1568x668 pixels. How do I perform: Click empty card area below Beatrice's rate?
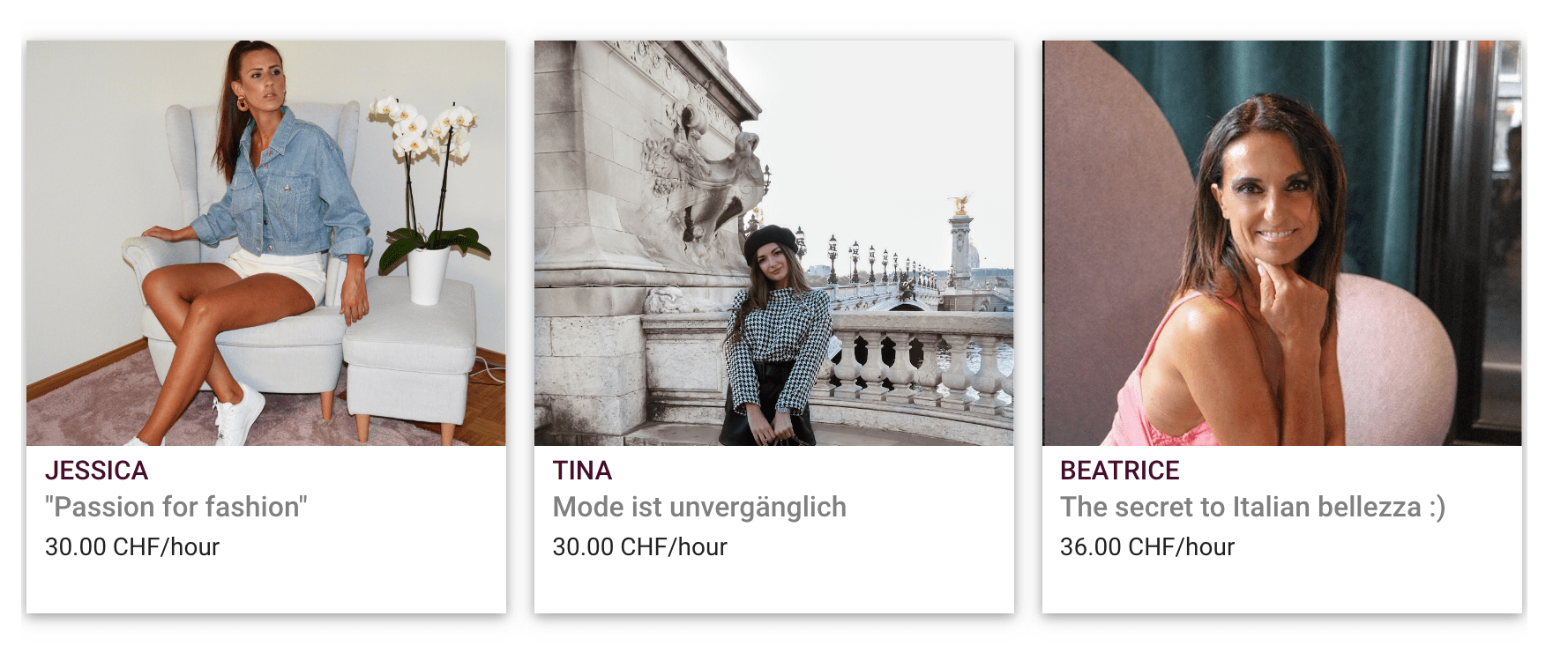pyautogui.click(x=1282, y=588)
